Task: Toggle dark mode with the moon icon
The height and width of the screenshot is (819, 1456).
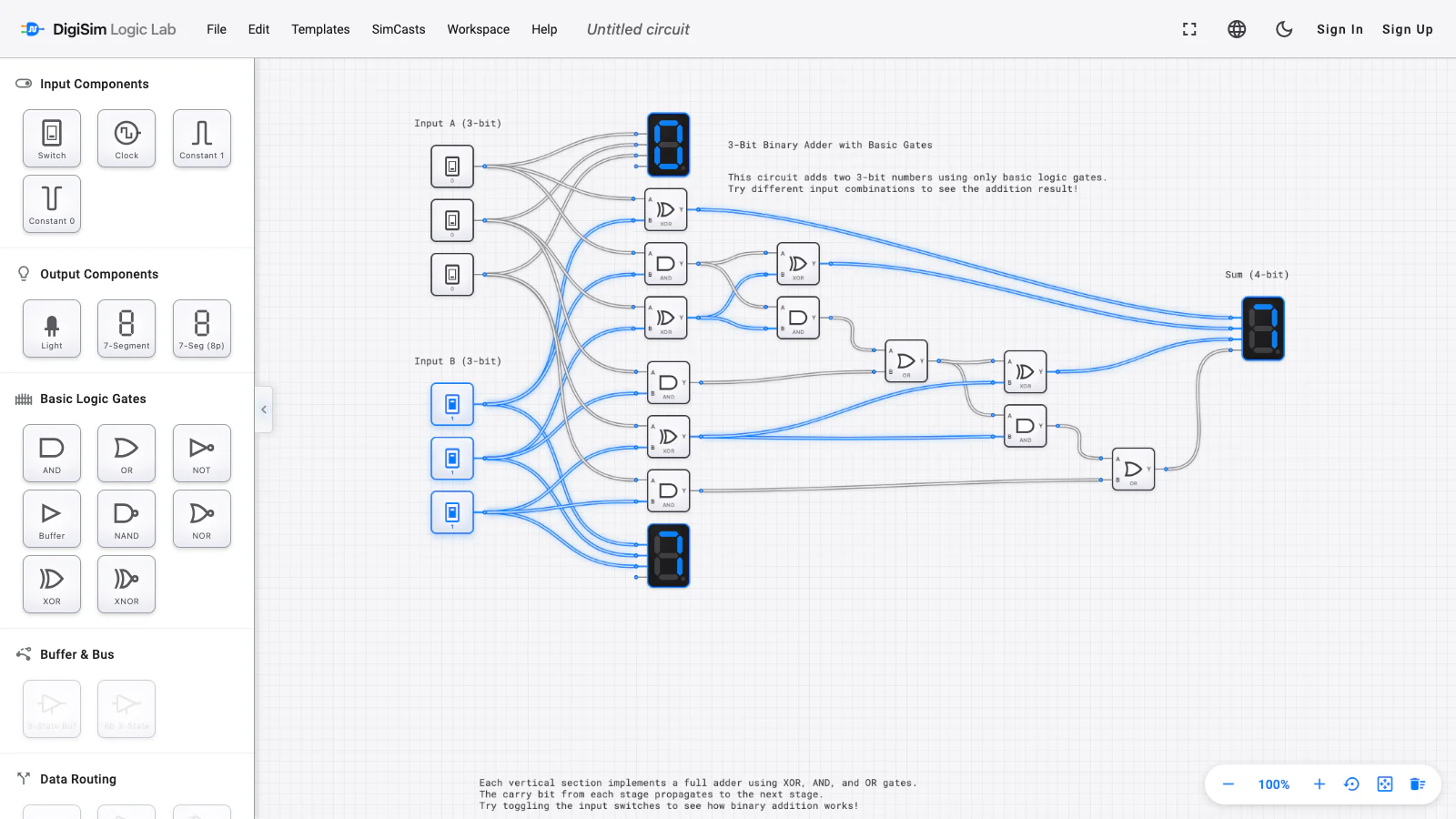Action: coord(1284,29)
